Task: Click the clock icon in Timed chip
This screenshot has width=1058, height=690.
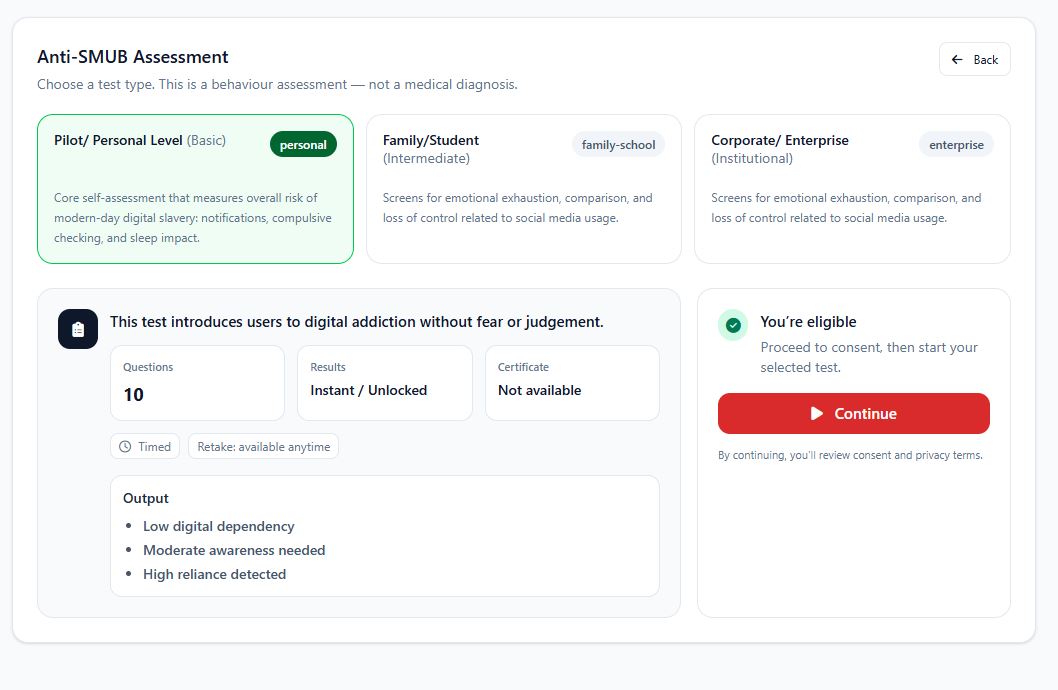Action: [x=125, y=447]
